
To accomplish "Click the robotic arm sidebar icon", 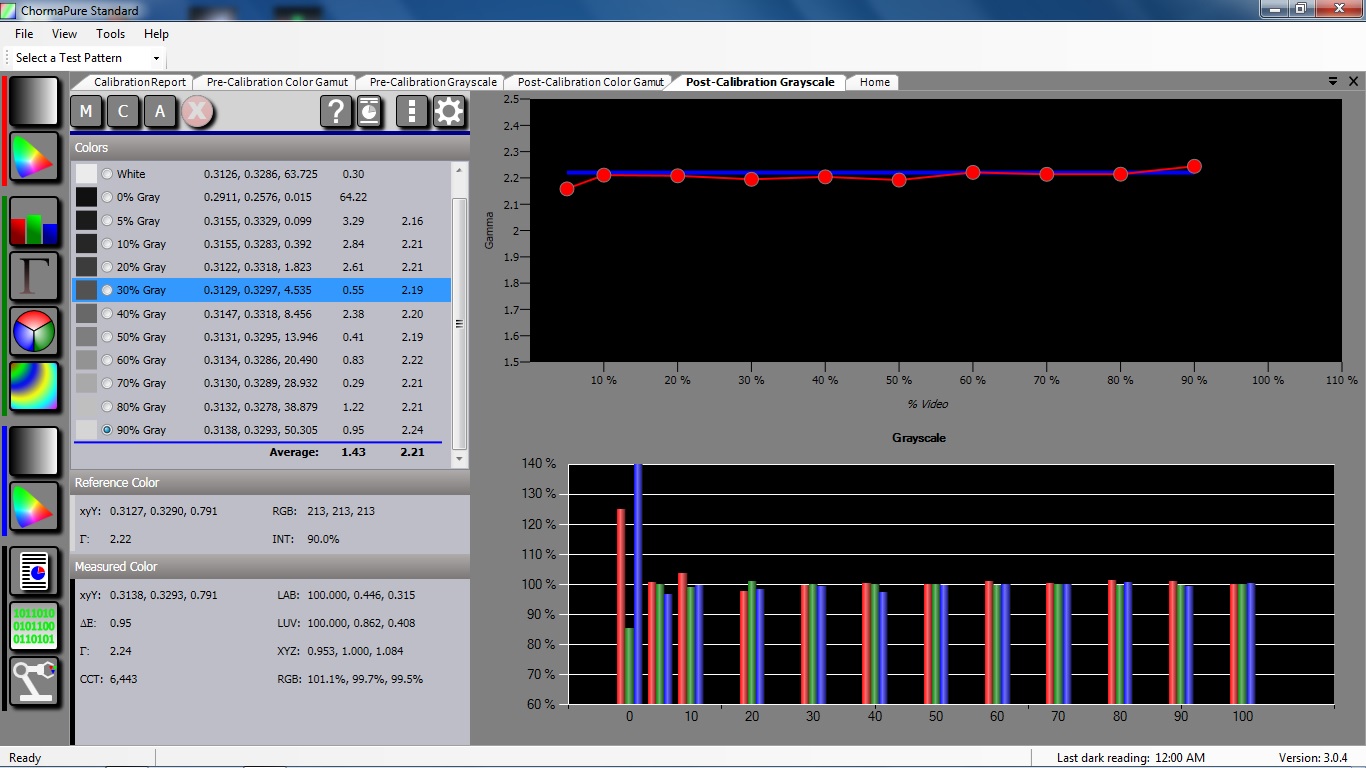I will 33,681.
